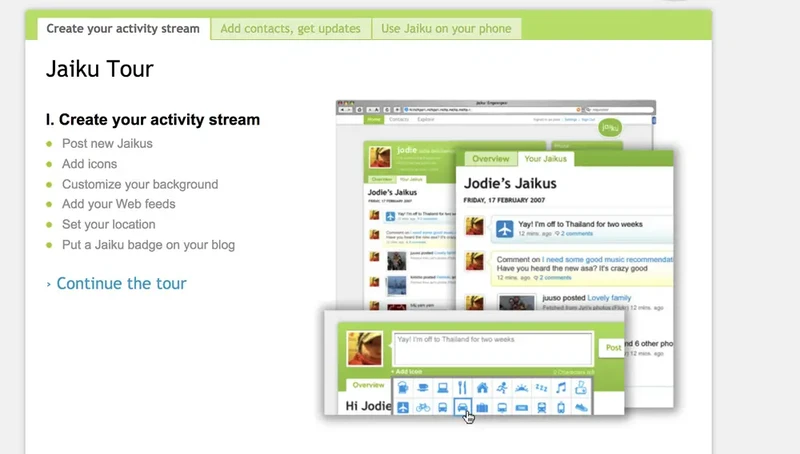Screen dimensions: 800x454
Task: Select the zzz sleep icon
Action: [541, 386]
